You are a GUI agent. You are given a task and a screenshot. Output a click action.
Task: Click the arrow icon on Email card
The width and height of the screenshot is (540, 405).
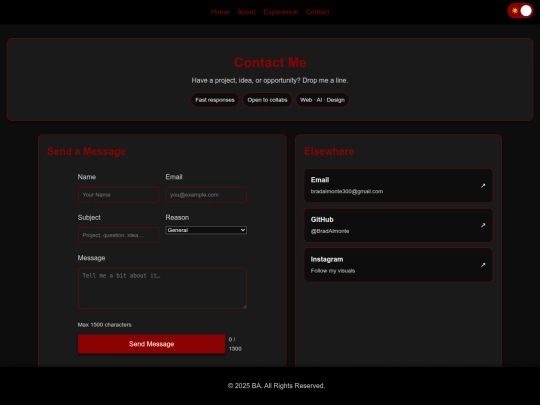tap(483, 186)
